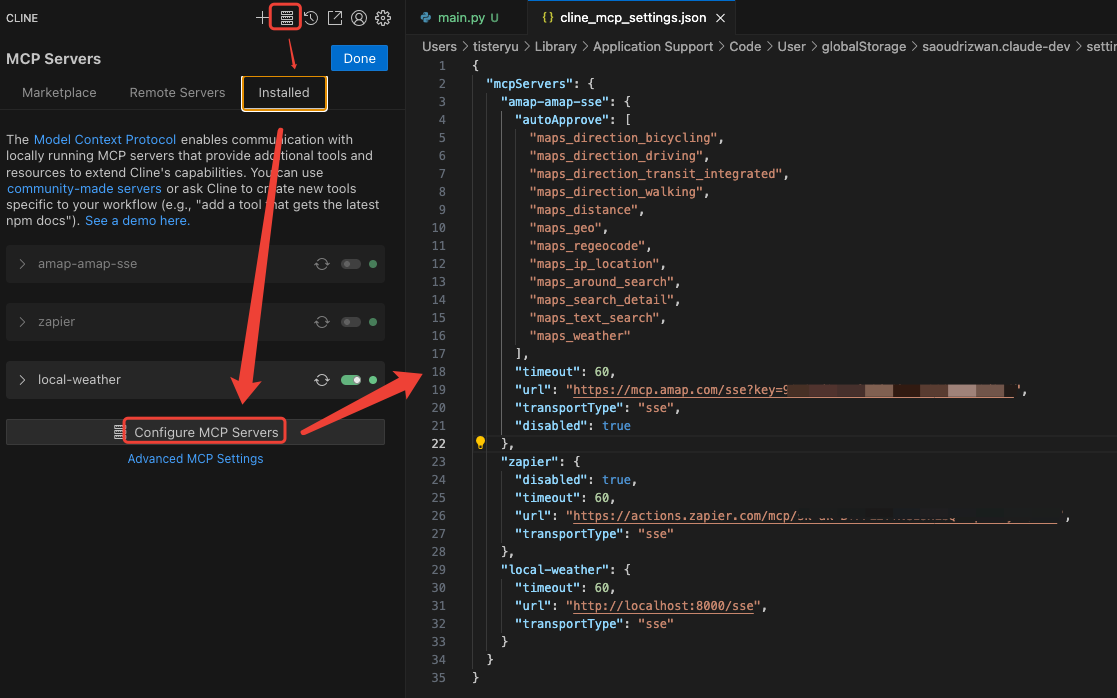
Task: Click the globalStorage breadcrumb segment
Action: [863, 46]
